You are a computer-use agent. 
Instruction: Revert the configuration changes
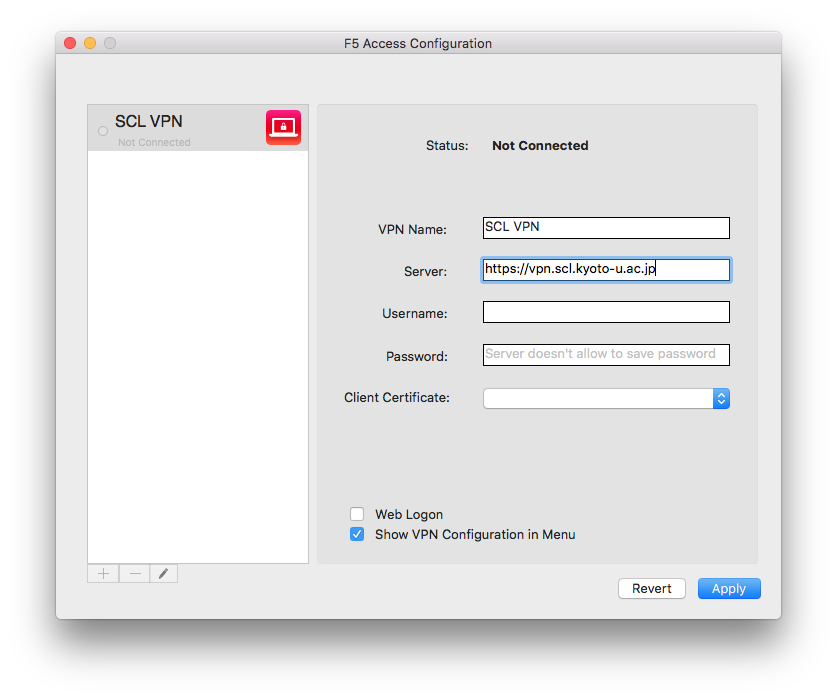[x=652, y=588]
